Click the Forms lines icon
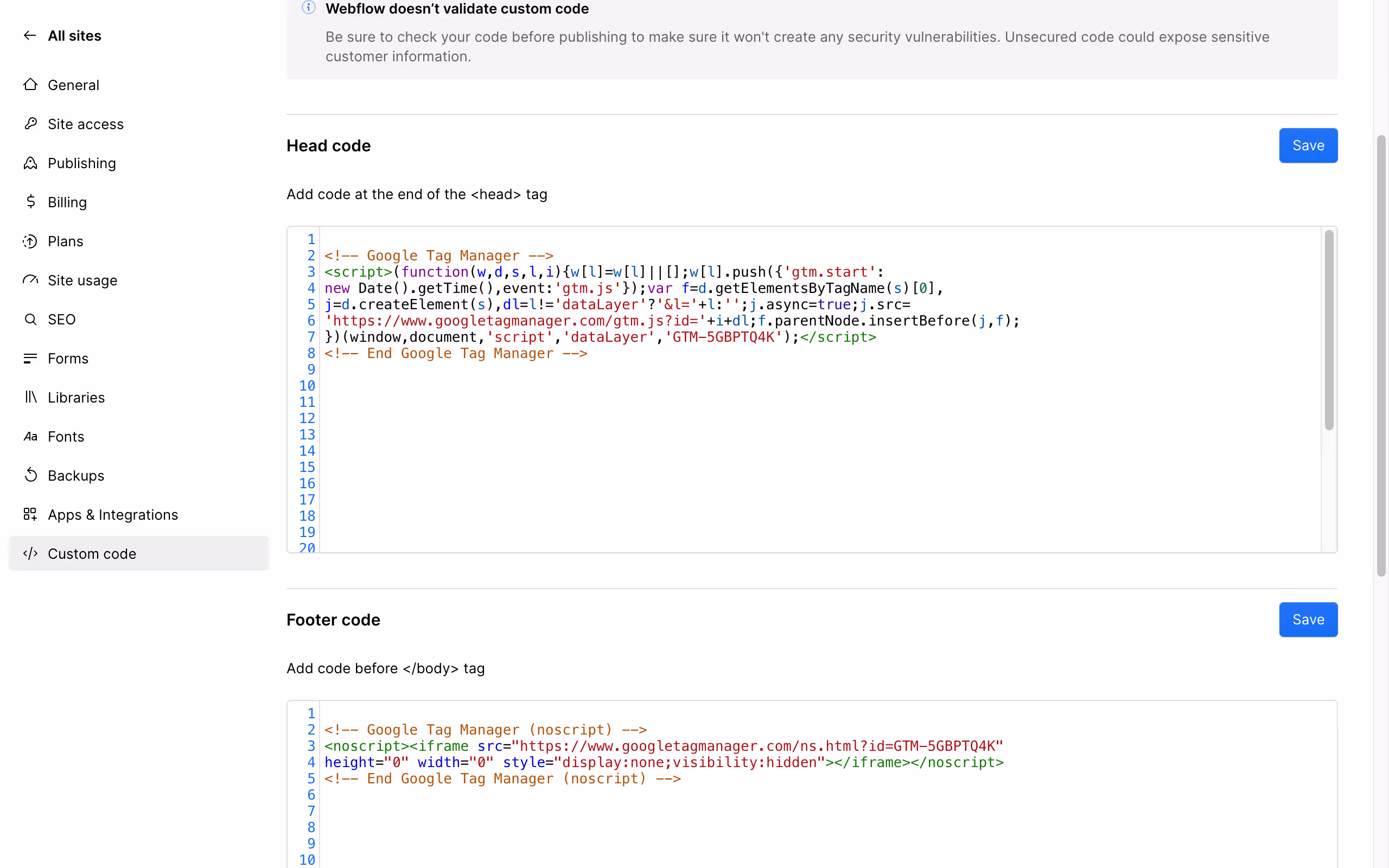The height and width of the screenshot is (868, 1389). tap(30, 358)
